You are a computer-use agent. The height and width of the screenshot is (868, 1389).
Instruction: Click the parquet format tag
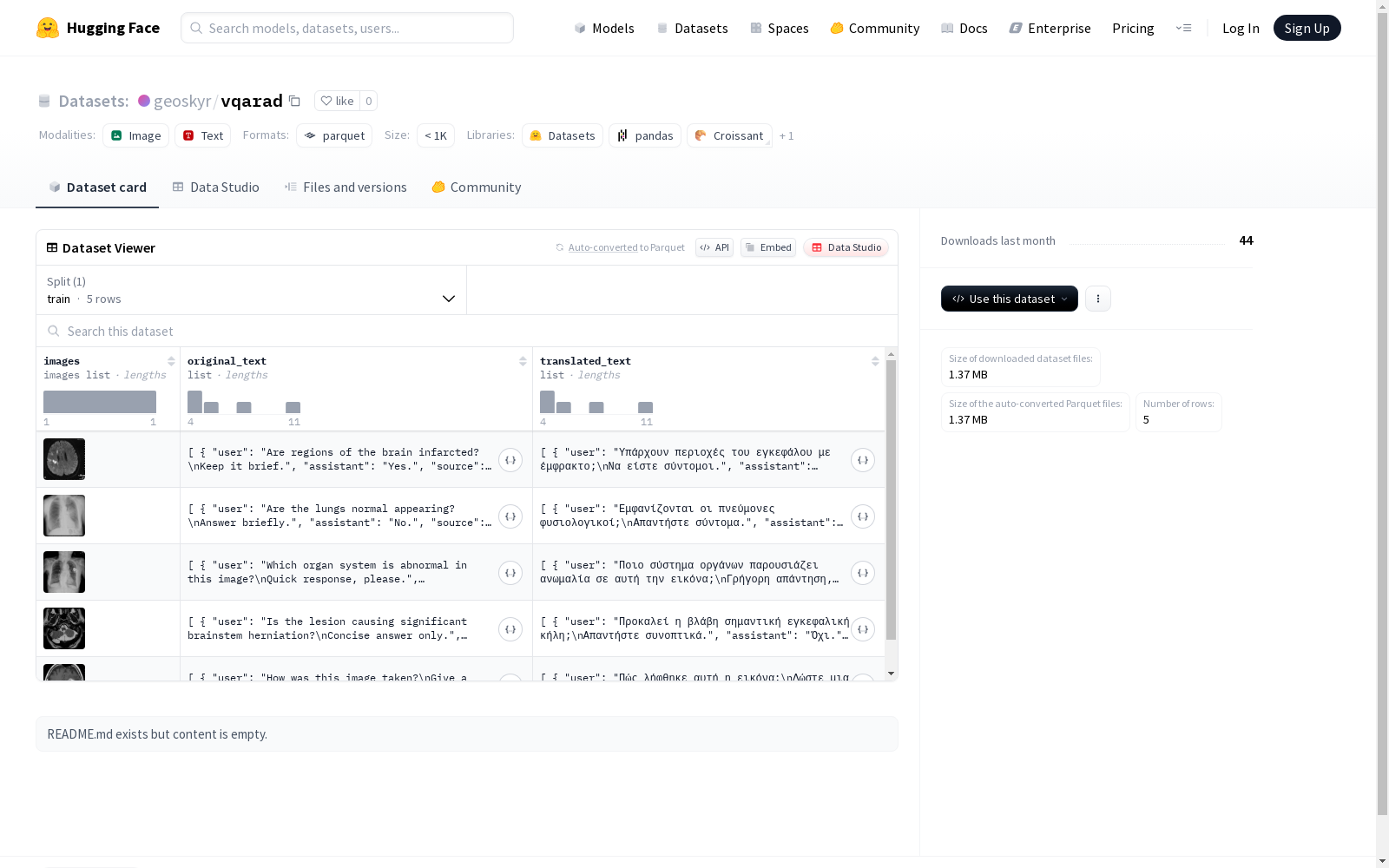[334, 135]
